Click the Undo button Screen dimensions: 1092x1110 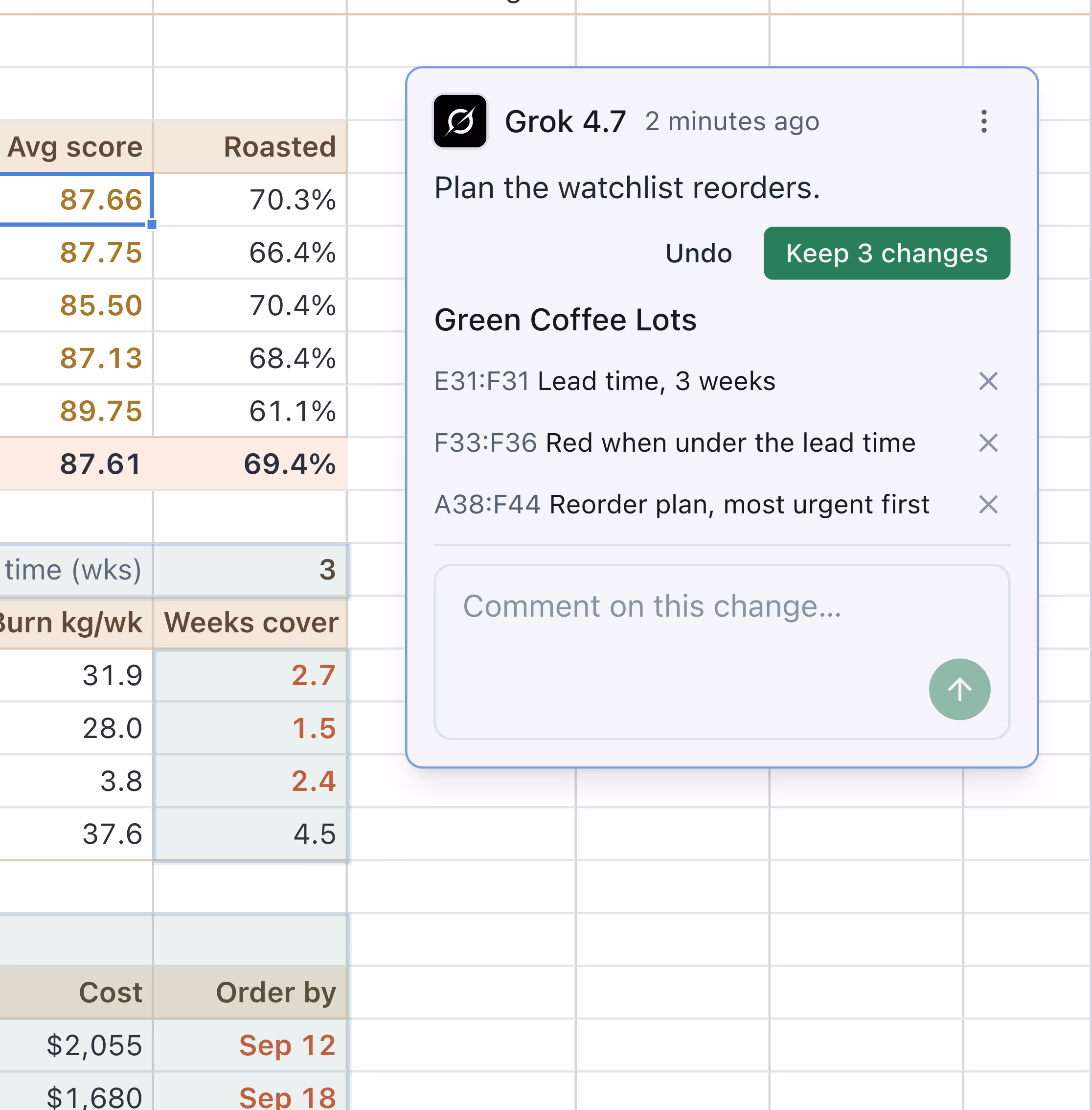coord(699,254)
